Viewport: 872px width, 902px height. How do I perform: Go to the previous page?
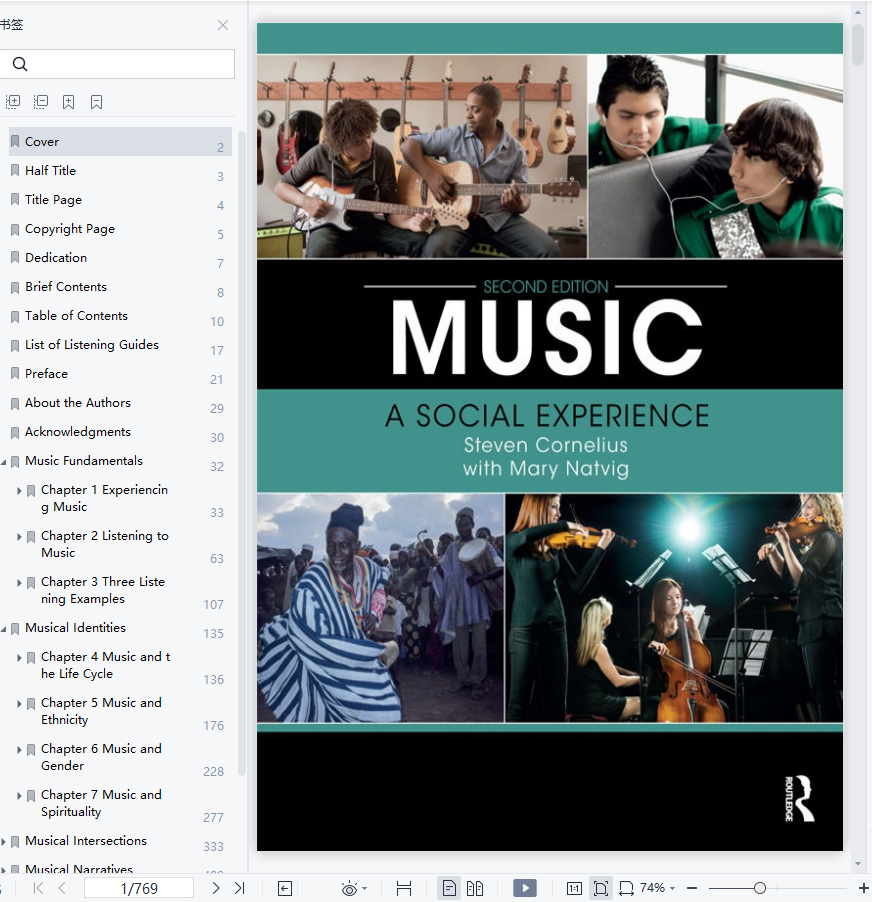click(x=62, y=888)
